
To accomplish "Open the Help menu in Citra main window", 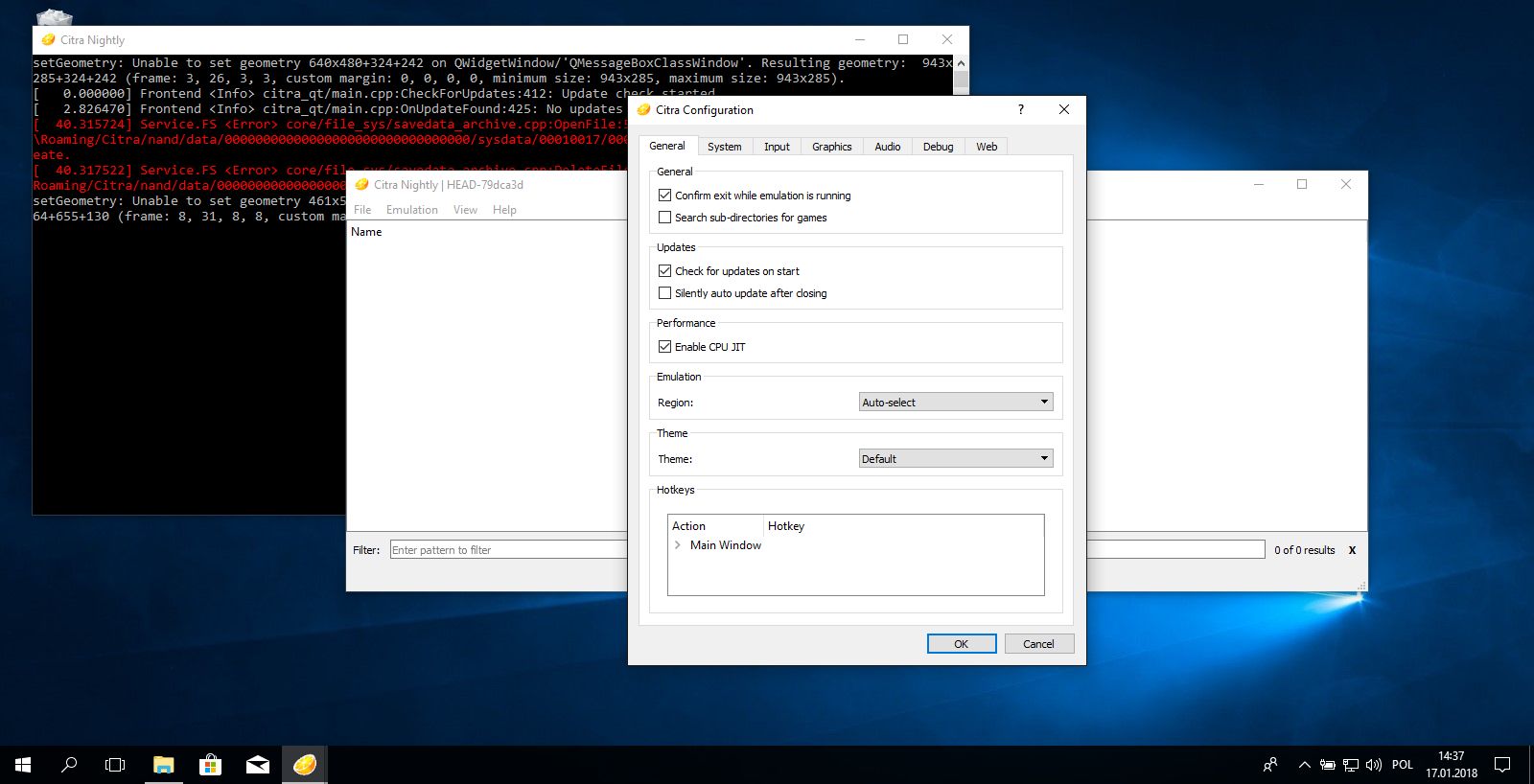I will pyautogui.click(x=504, y=210).
